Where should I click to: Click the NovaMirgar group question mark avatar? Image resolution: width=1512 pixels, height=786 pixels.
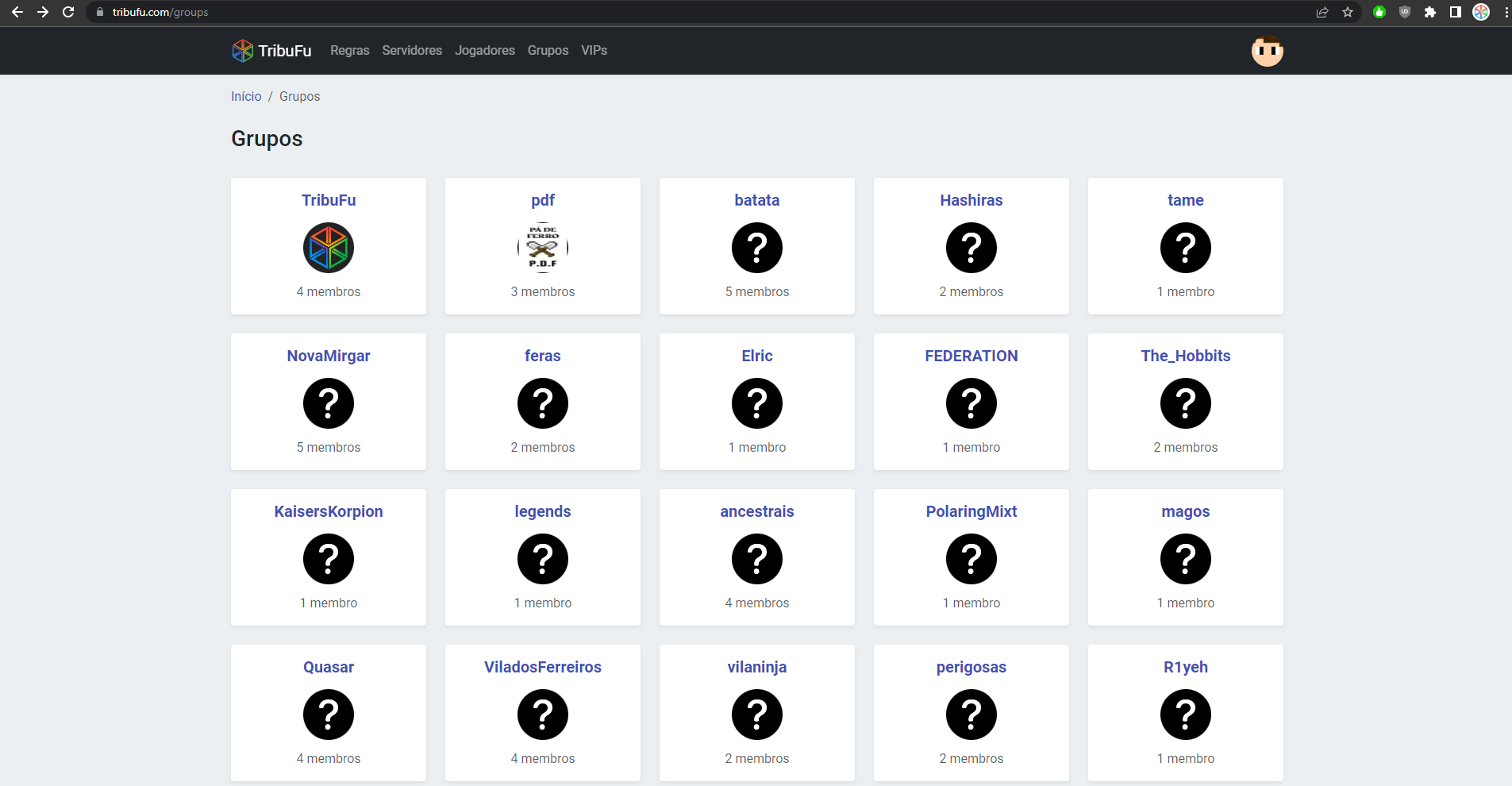[x=329, y=403]
